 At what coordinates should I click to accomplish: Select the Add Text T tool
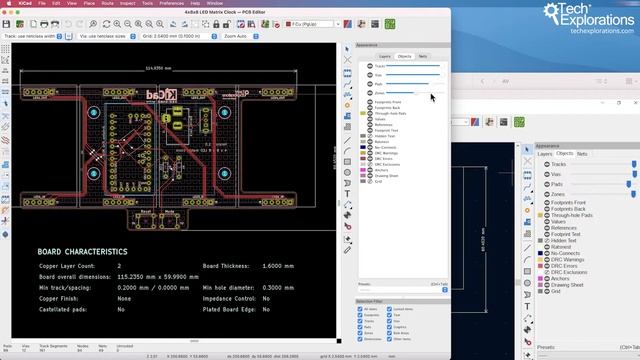[347, 194]
